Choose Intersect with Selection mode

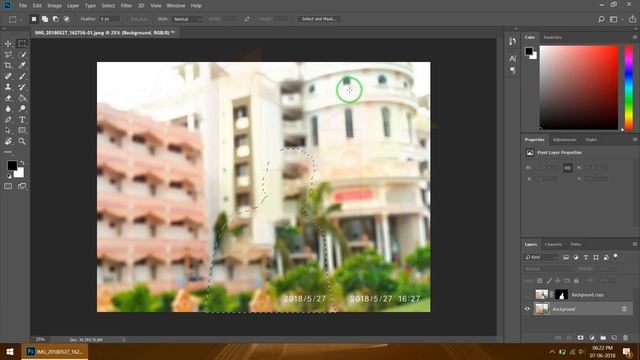pos(67,19)
